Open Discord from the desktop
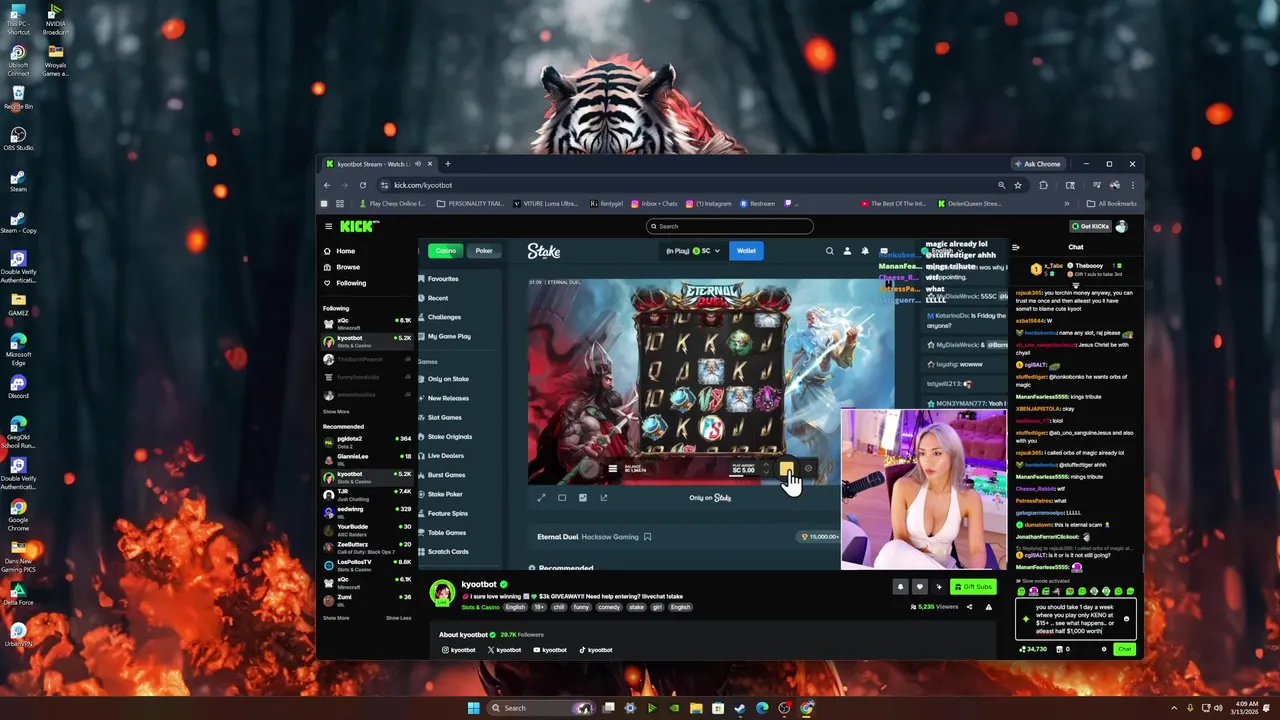Screen dimensions: 1280x720 click(18, 387)
